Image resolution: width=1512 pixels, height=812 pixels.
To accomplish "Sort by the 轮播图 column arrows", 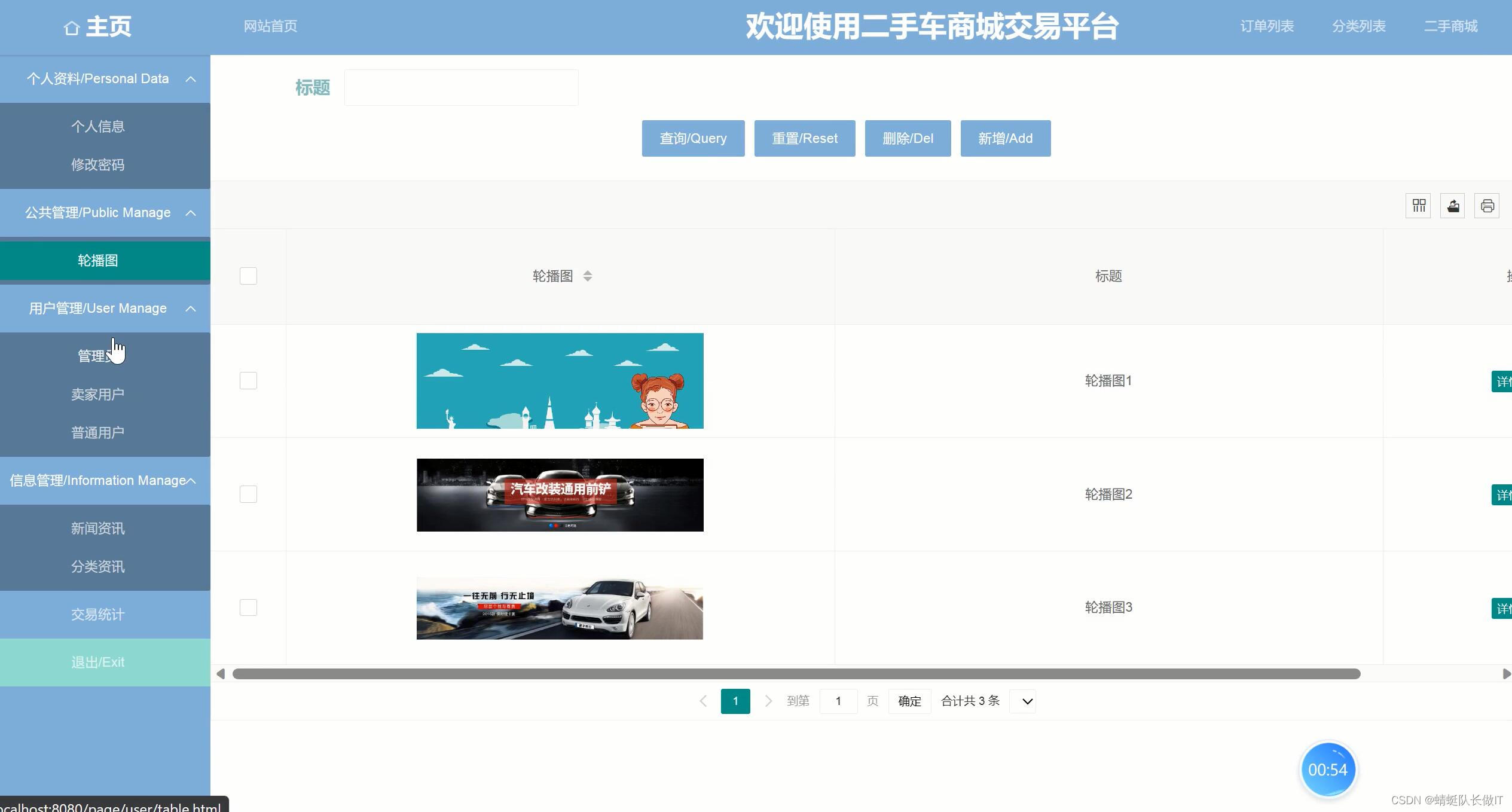I will coord(588,276).
